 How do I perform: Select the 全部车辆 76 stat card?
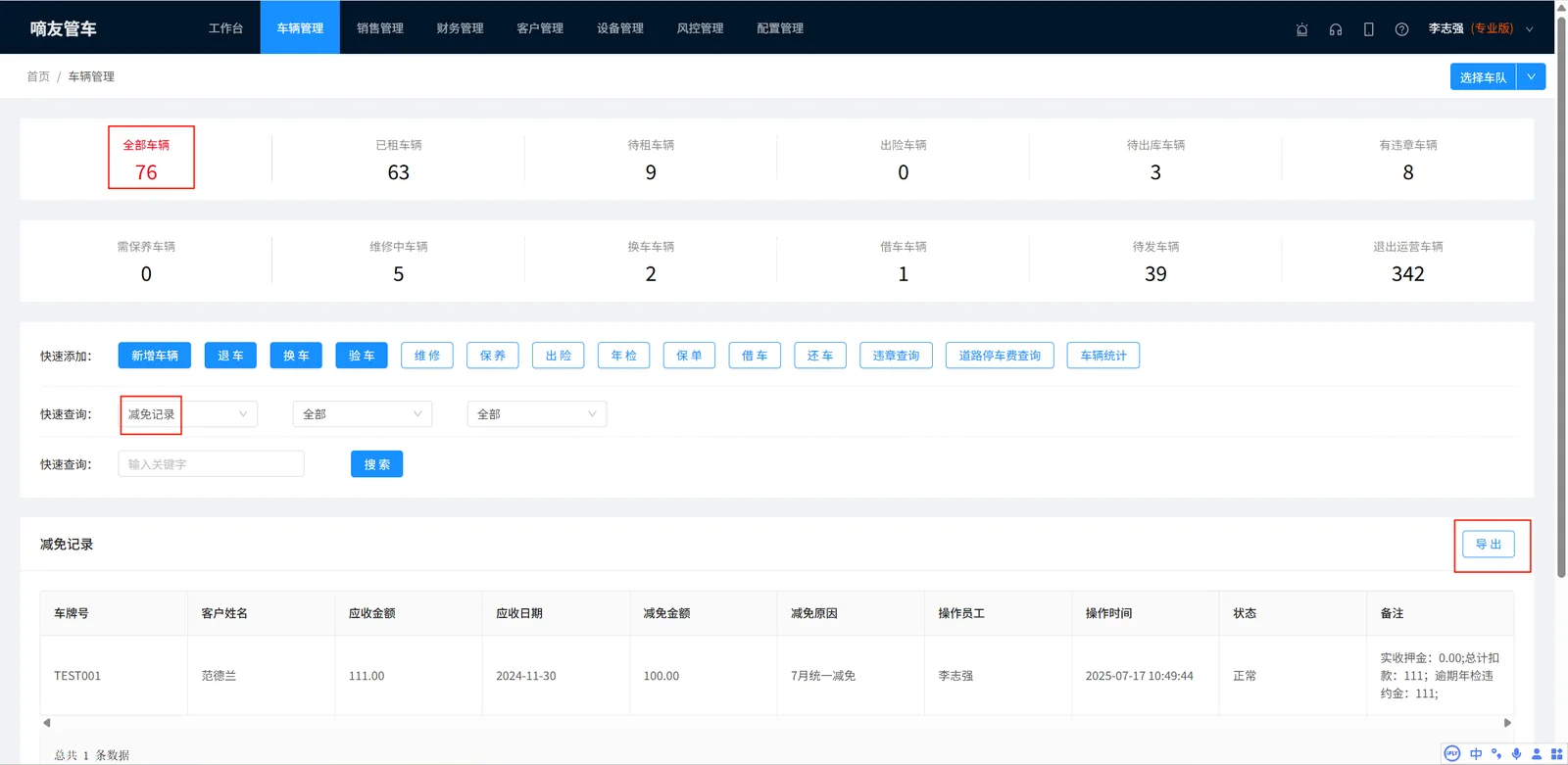146,159
